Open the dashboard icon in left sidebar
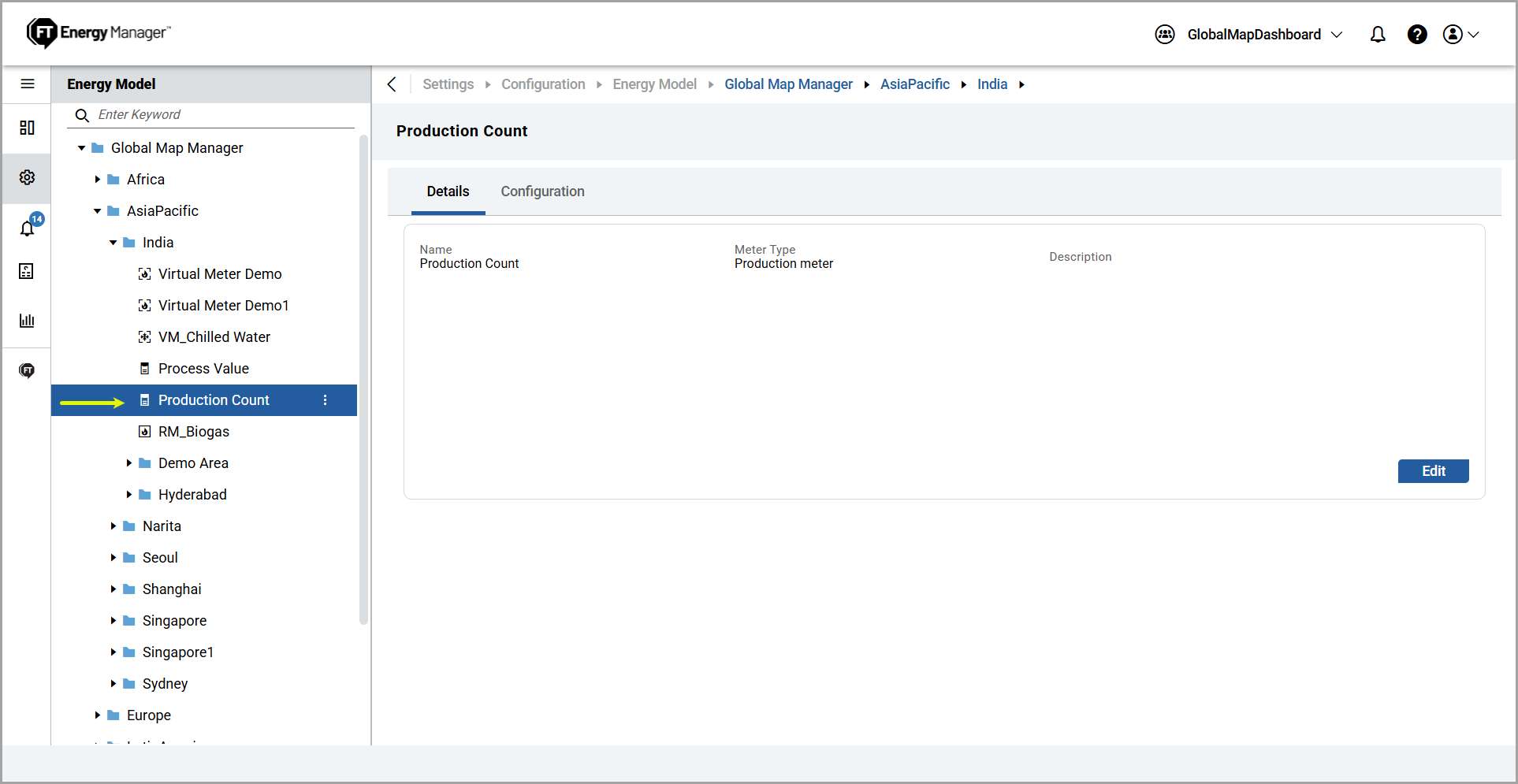Image resolution: width=1518 pixels, height=784 pixels. (x=27, y=128)
